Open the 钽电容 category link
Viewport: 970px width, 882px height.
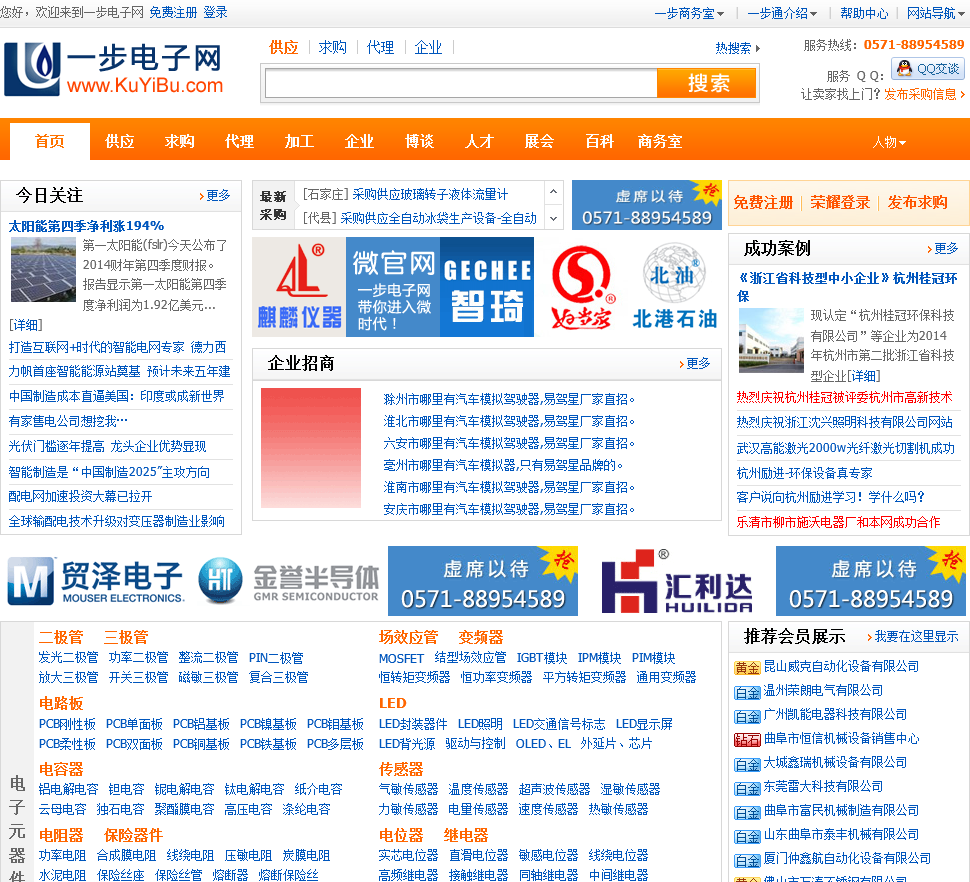(126, 789)
